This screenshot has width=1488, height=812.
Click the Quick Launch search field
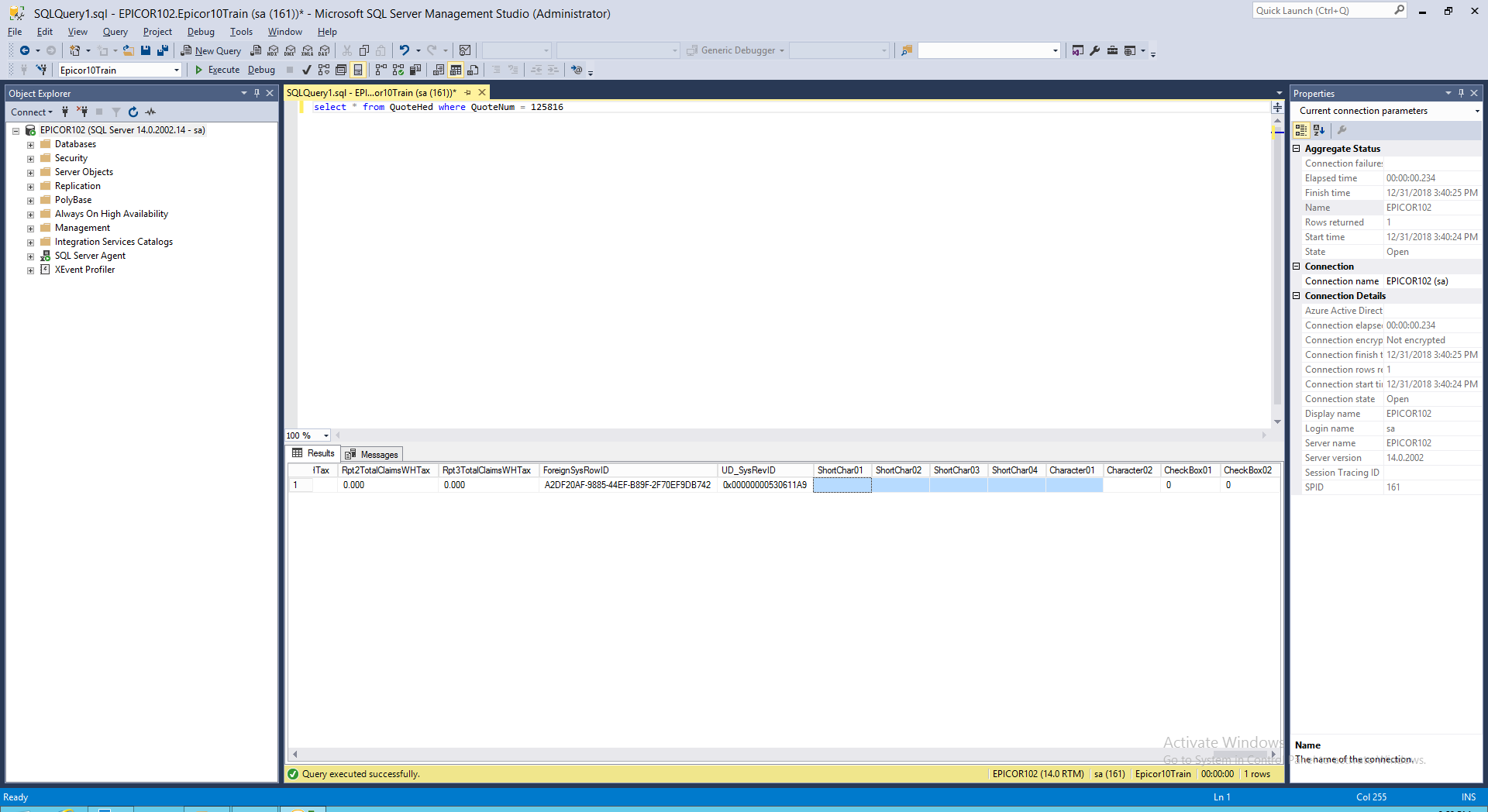click(1329, 11)
